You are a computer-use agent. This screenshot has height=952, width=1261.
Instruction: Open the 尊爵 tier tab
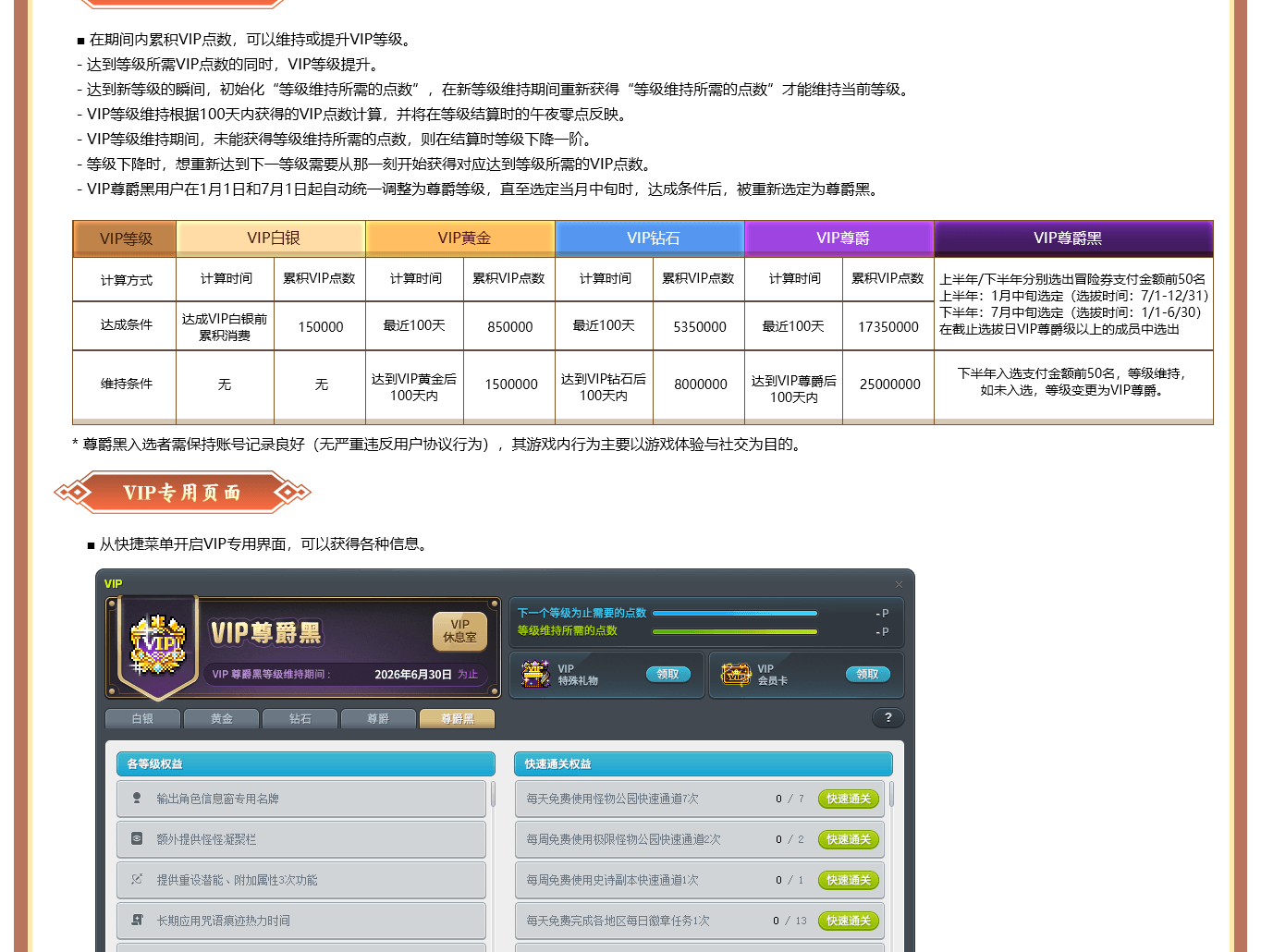(x=378, y=718)
